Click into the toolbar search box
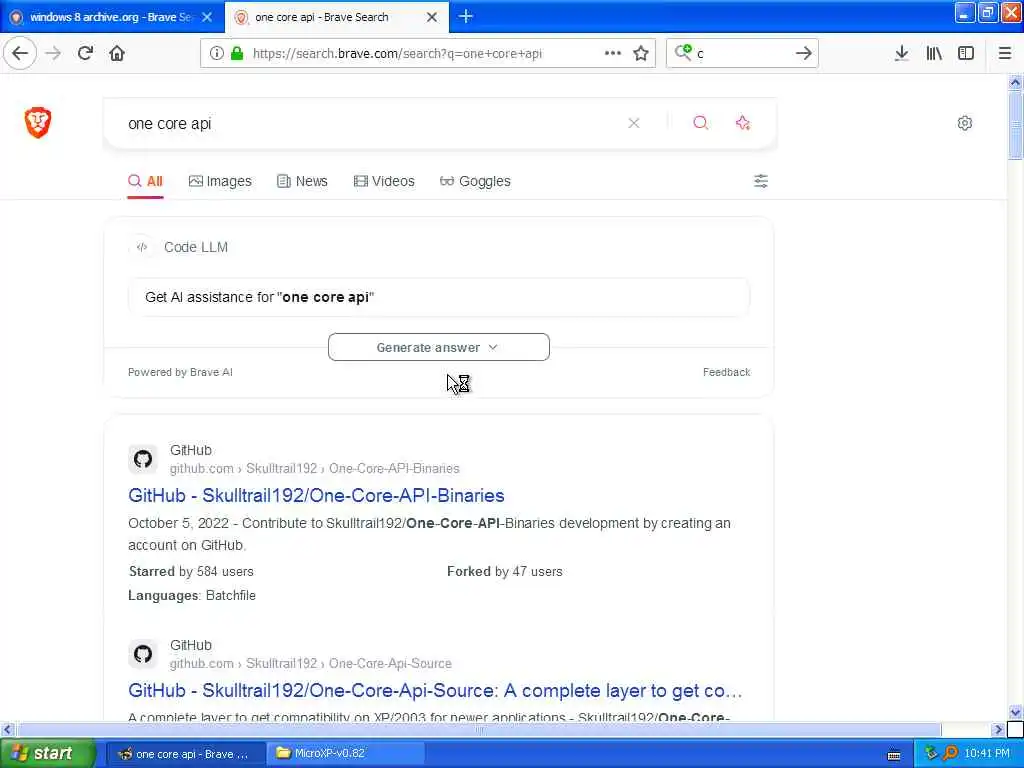Image resolution: width=1024 pixels, height=768 pixels. [743, 54]
